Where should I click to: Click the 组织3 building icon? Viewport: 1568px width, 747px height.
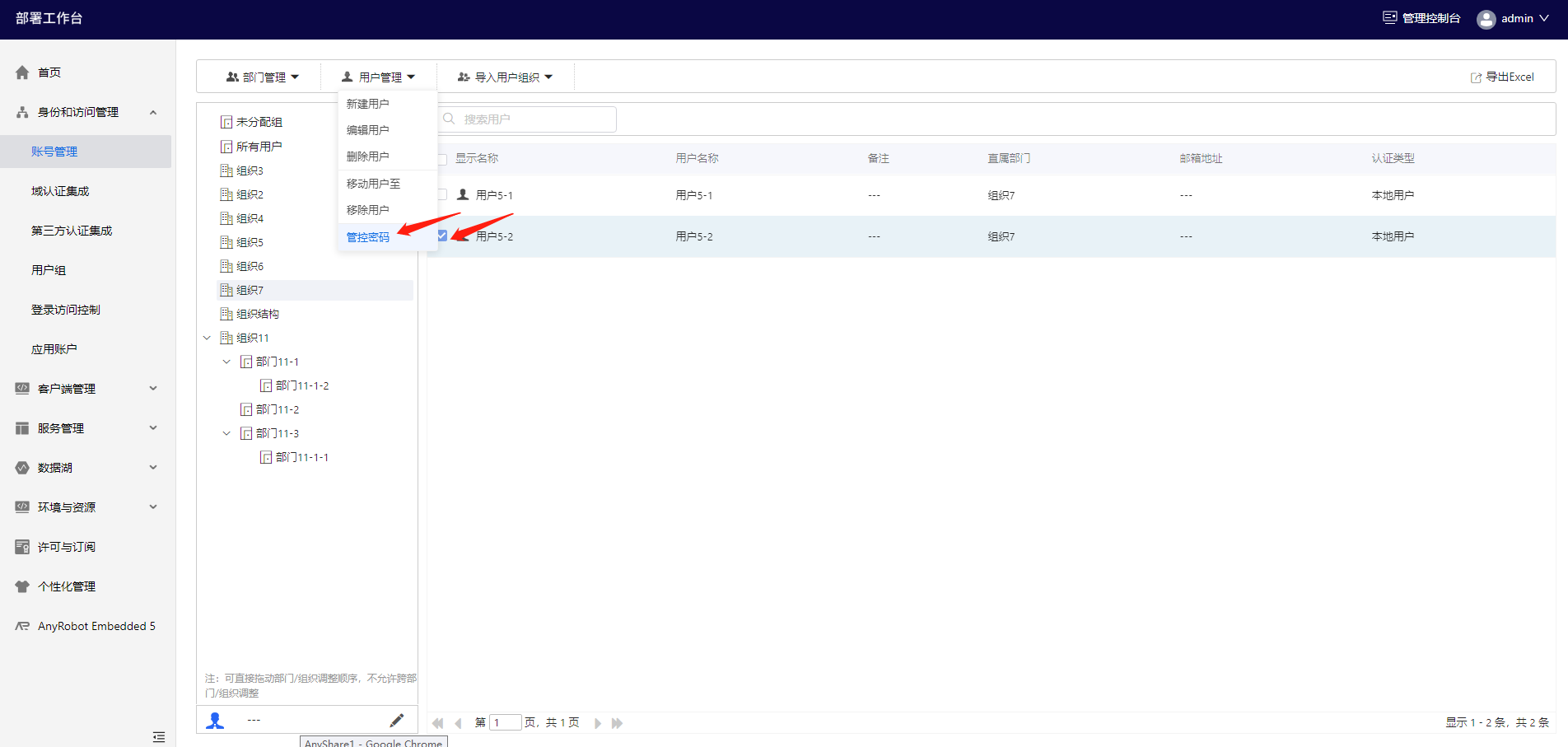click(x=226, y=170)
